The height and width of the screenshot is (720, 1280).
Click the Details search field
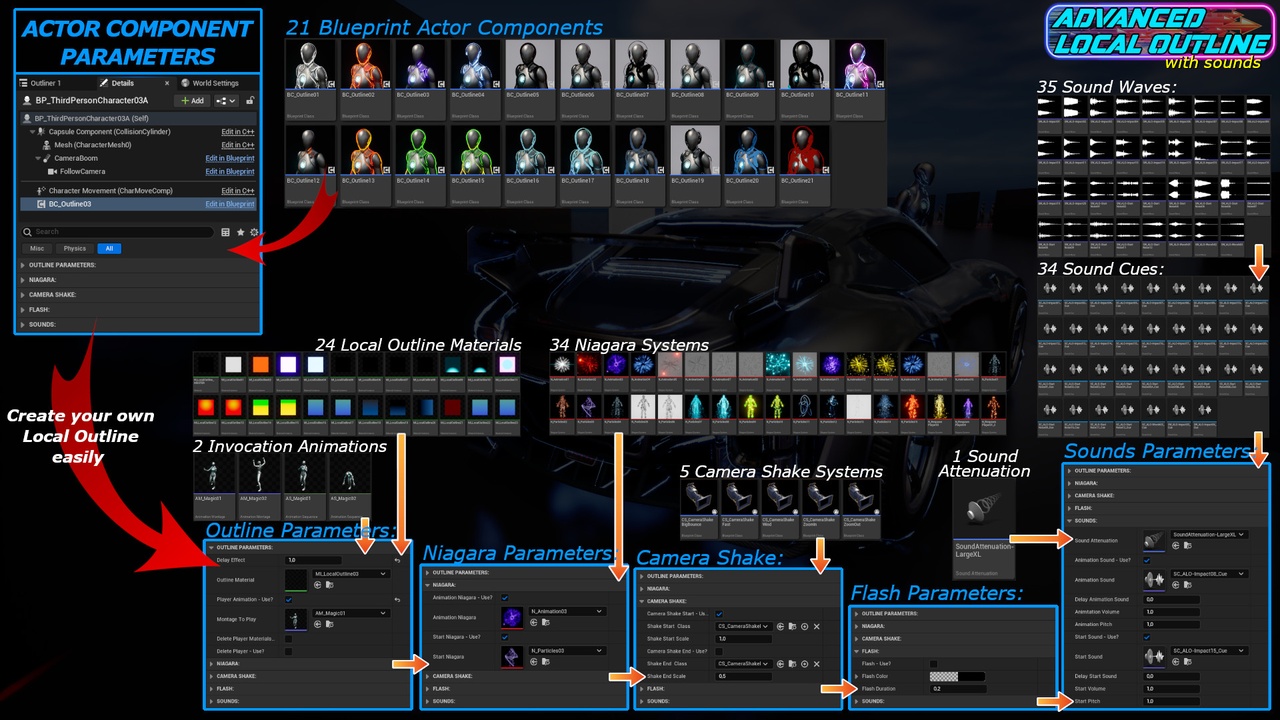point(117,232)
